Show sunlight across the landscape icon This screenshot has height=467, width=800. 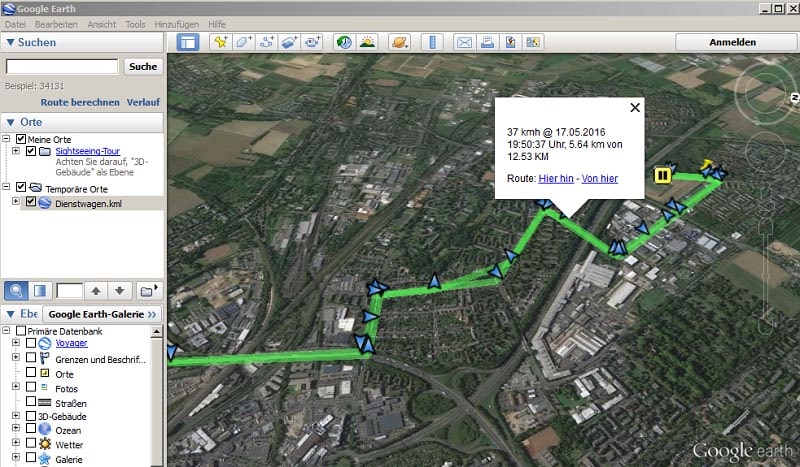(367, 42)
